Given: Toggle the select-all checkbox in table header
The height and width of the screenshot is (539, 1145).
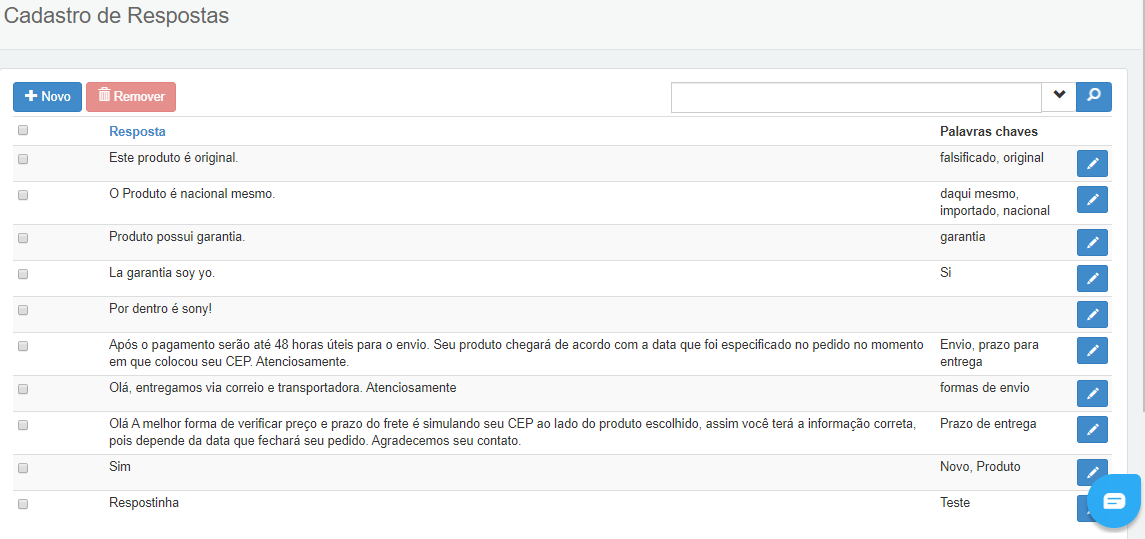Looking at the screenshot, I should [x=23, y=130].
